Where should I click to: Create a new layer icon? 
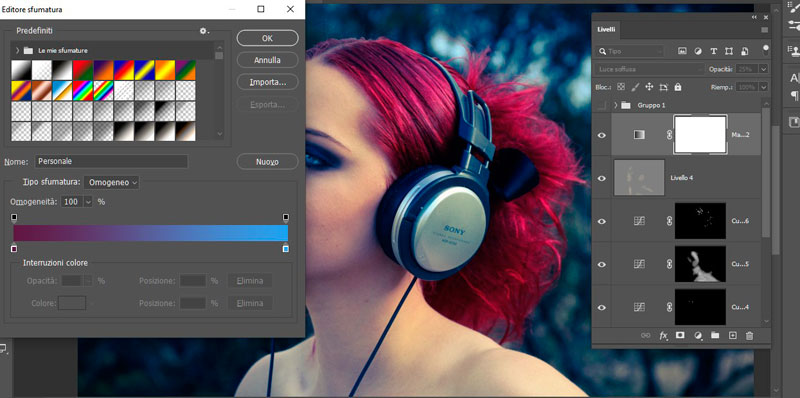733,335
